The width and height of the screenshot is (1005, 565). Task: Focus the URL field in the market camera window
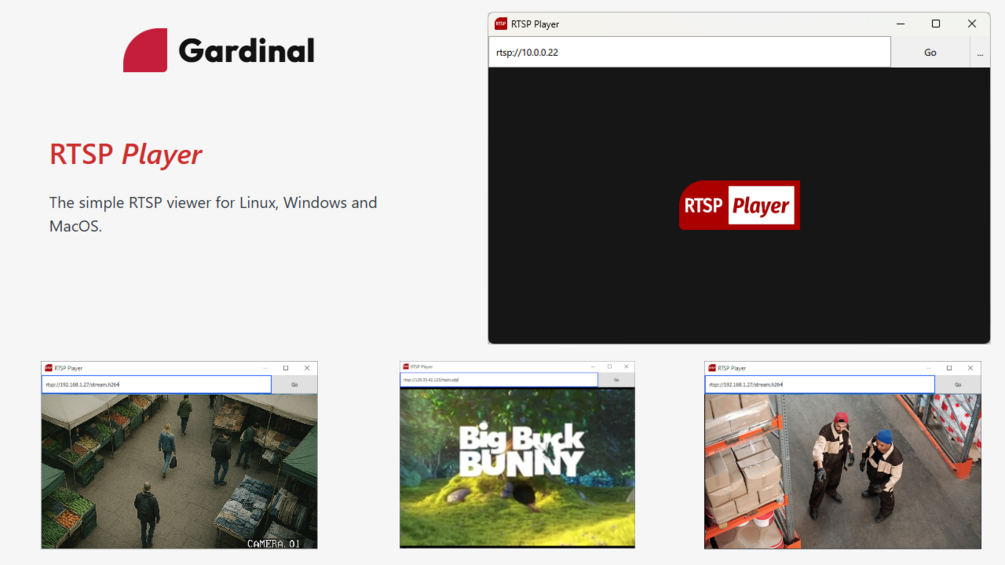click(156, 384)
